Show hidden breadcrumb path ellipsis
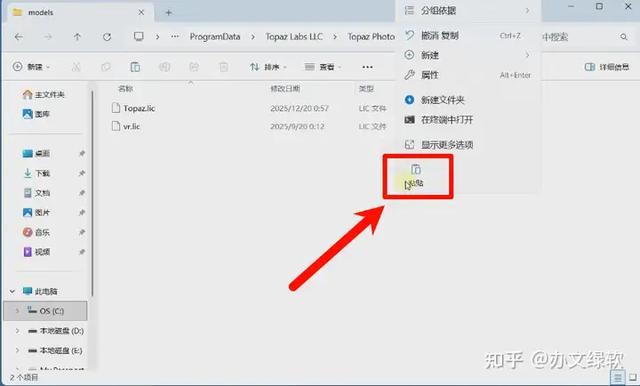The width and height of the screenshot is (640, 386). click(x=175, y=37)
